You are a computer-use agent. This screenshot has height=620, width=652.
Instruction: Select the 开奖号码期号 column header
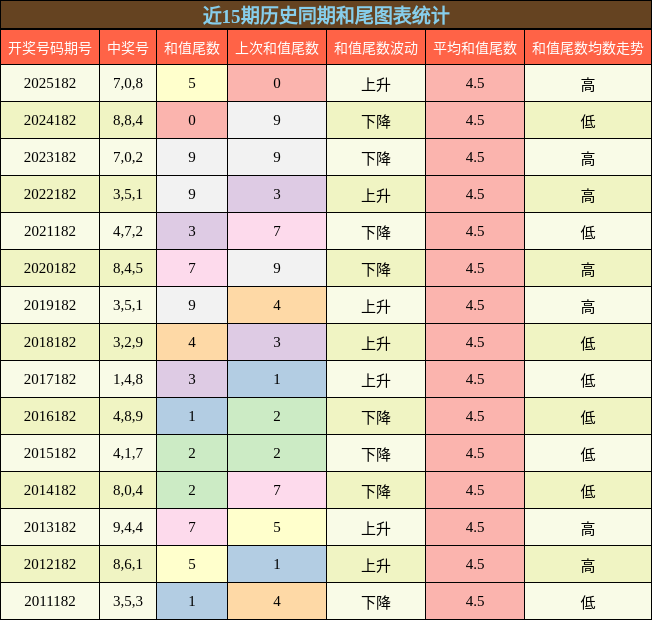[50, 47]
